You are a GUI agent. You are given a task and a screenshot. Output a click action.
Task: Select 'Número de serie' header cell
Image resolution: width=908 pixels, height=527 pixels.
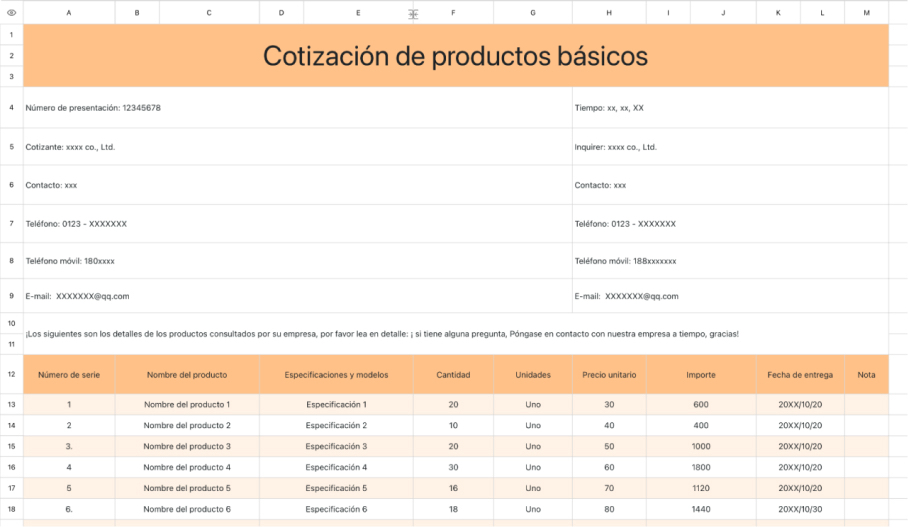pos(69,375)
